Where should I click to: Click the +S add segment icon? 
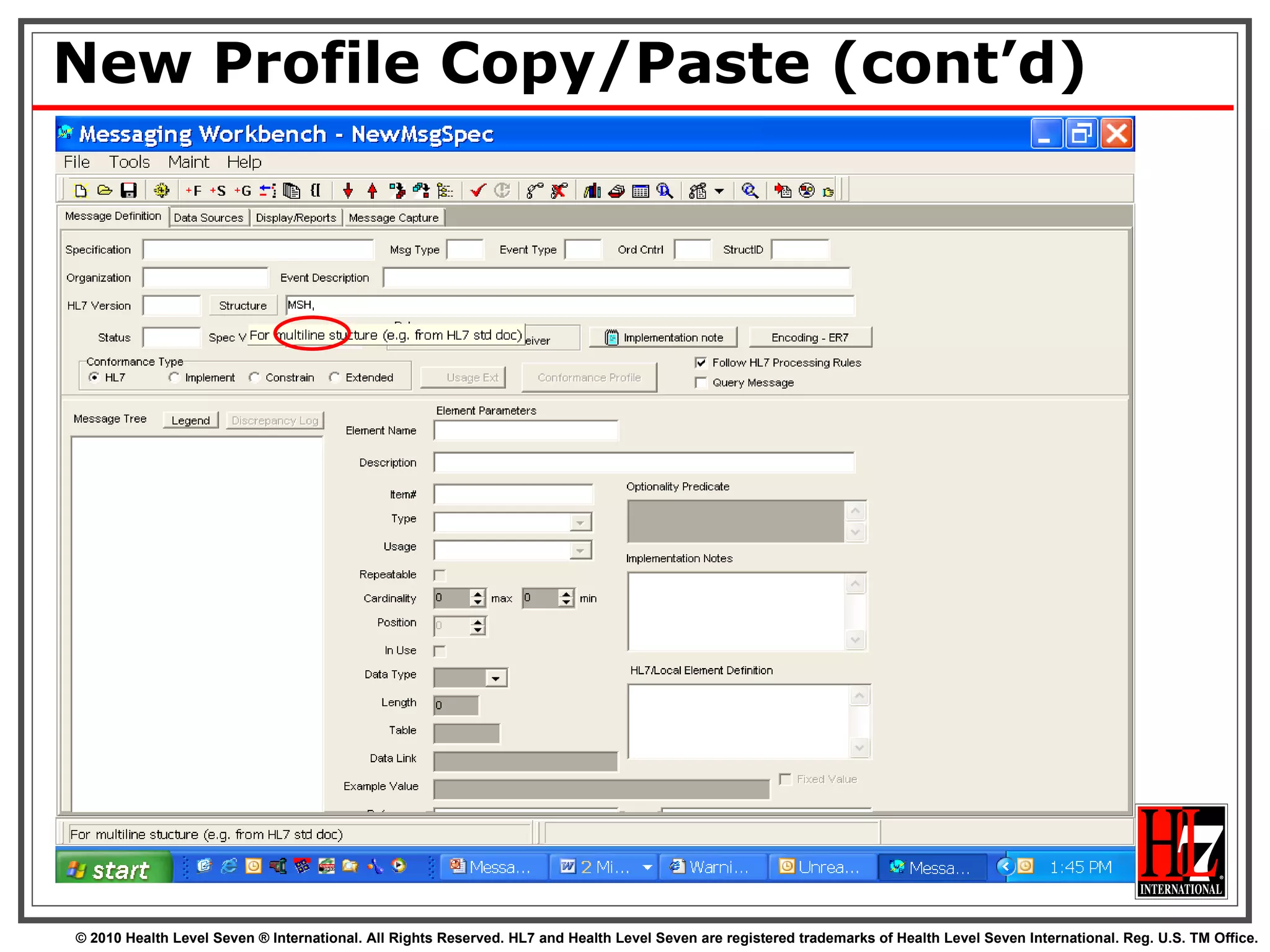(218, 190)
